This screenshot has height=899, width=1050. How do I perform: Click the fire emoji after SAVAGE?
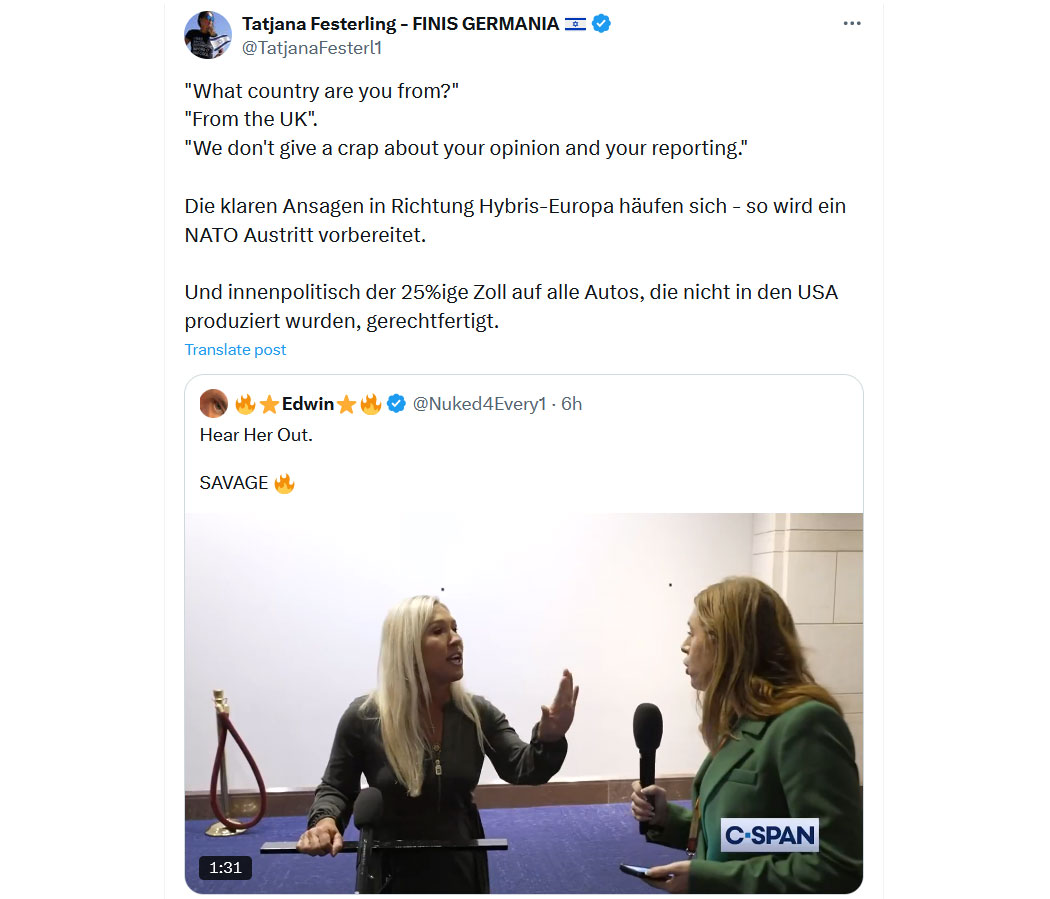click(x=284, y=483)
